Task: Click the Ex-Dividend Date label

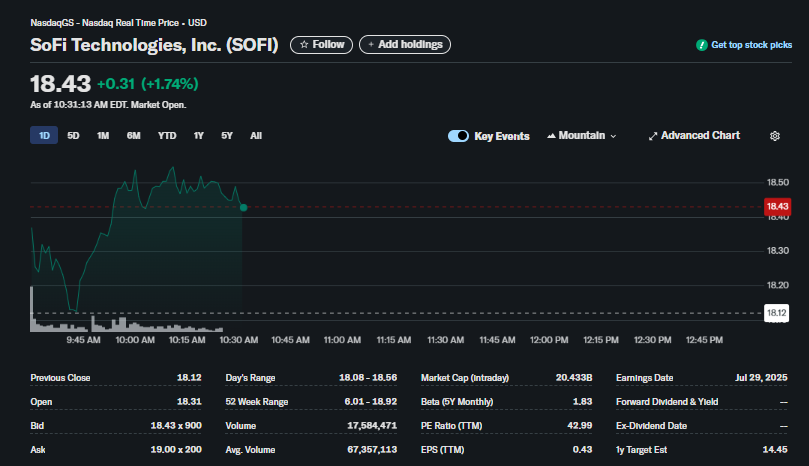Action: pos(652,426)
